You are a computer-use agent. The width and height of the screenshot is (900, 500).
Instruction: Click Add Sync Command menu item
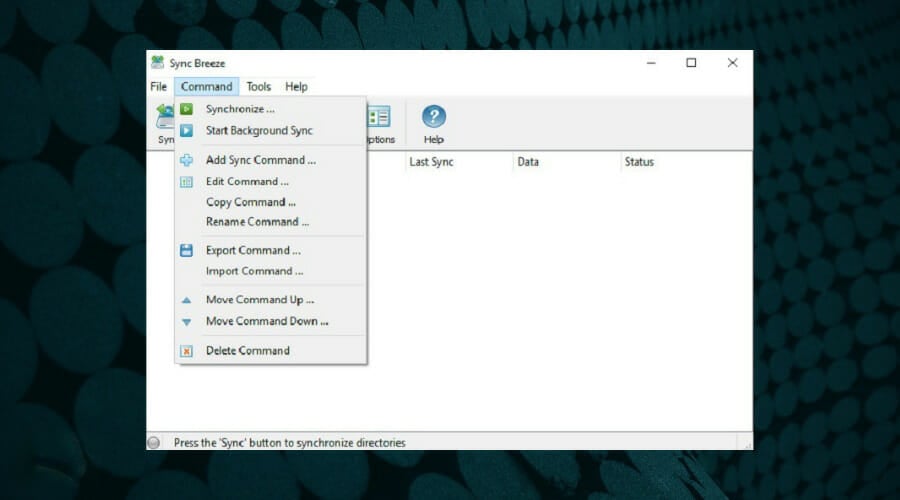coord(260,160)
